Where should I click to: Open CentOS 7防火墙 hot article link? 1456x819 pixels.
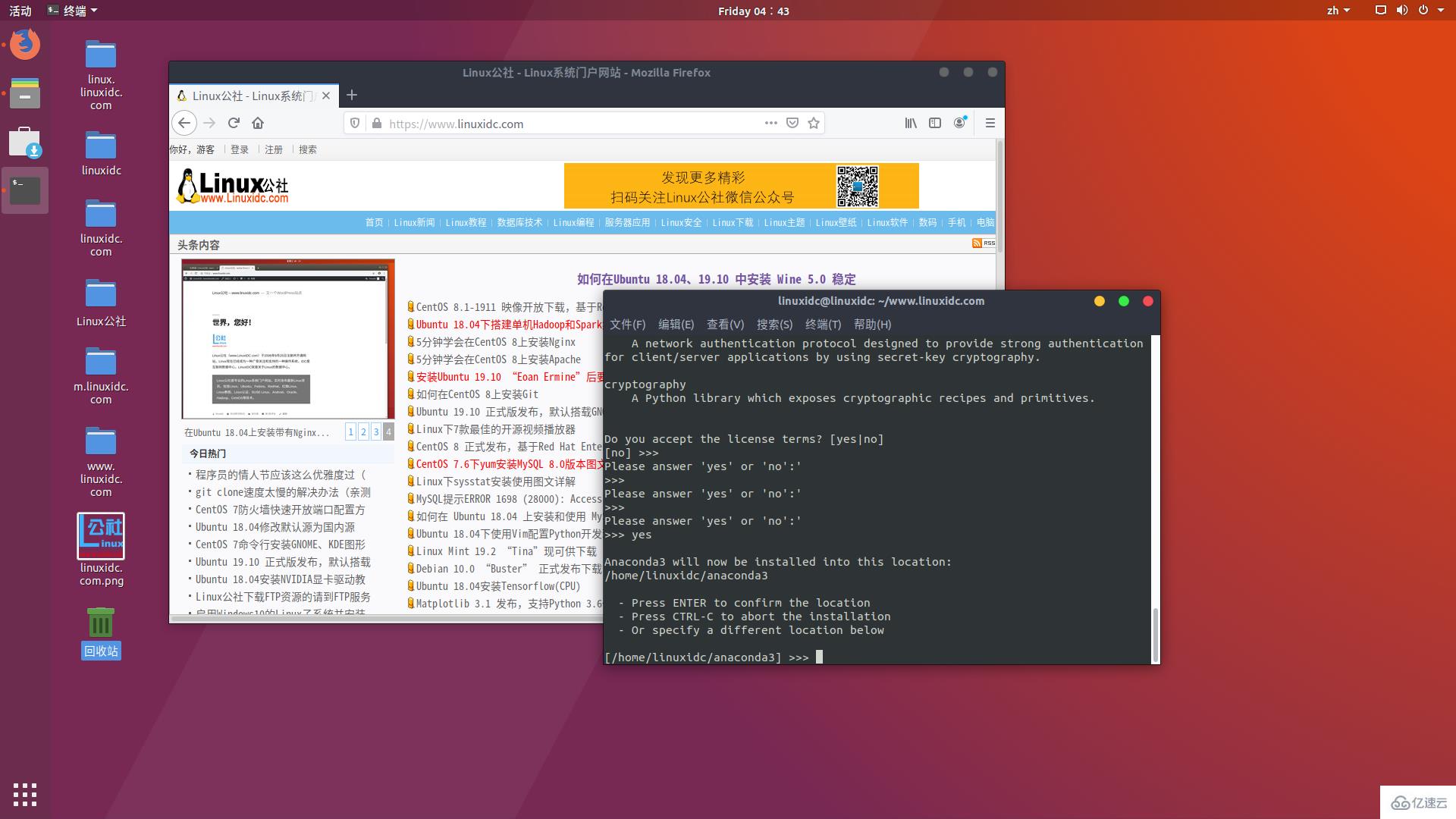280,510
